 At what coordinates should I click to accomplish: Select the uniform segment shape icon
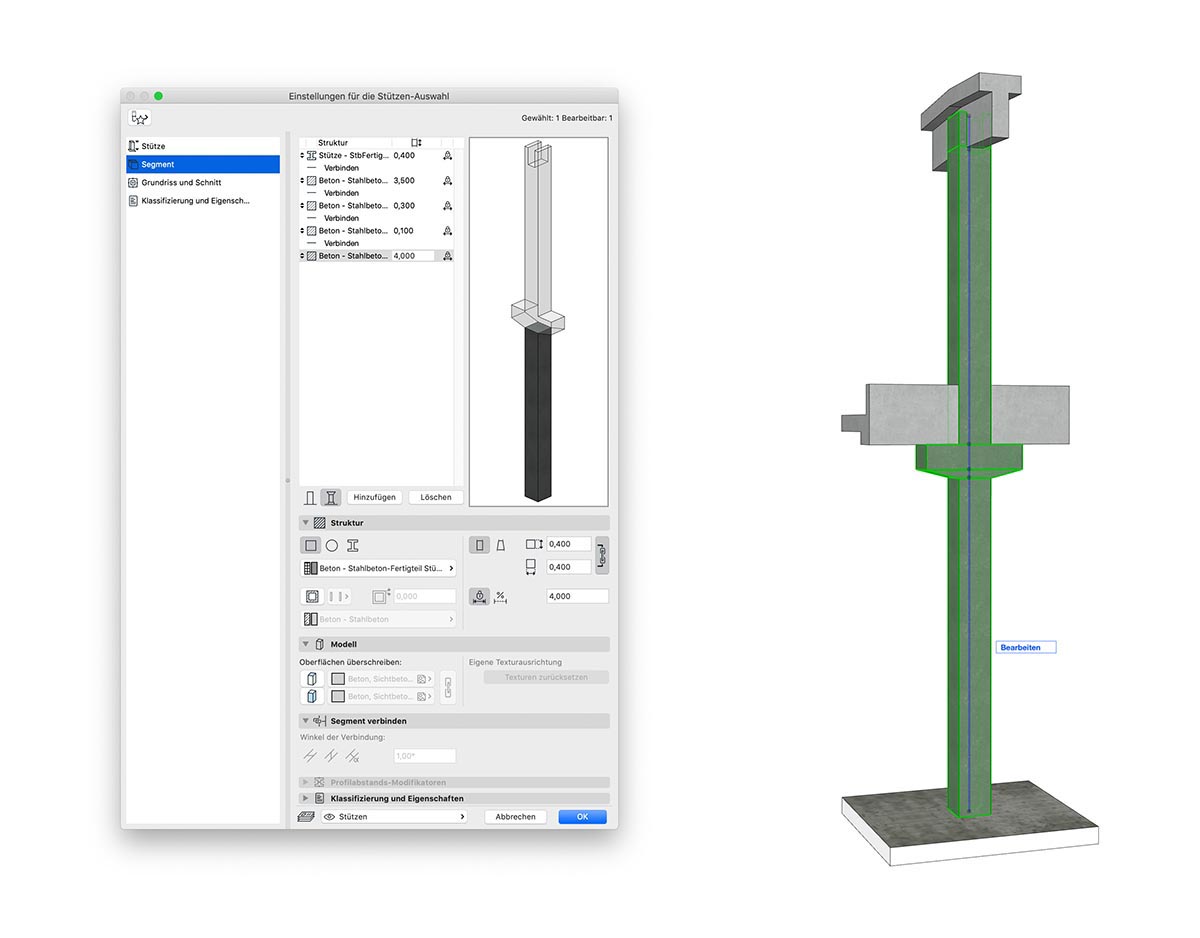[x=480, y=545]
